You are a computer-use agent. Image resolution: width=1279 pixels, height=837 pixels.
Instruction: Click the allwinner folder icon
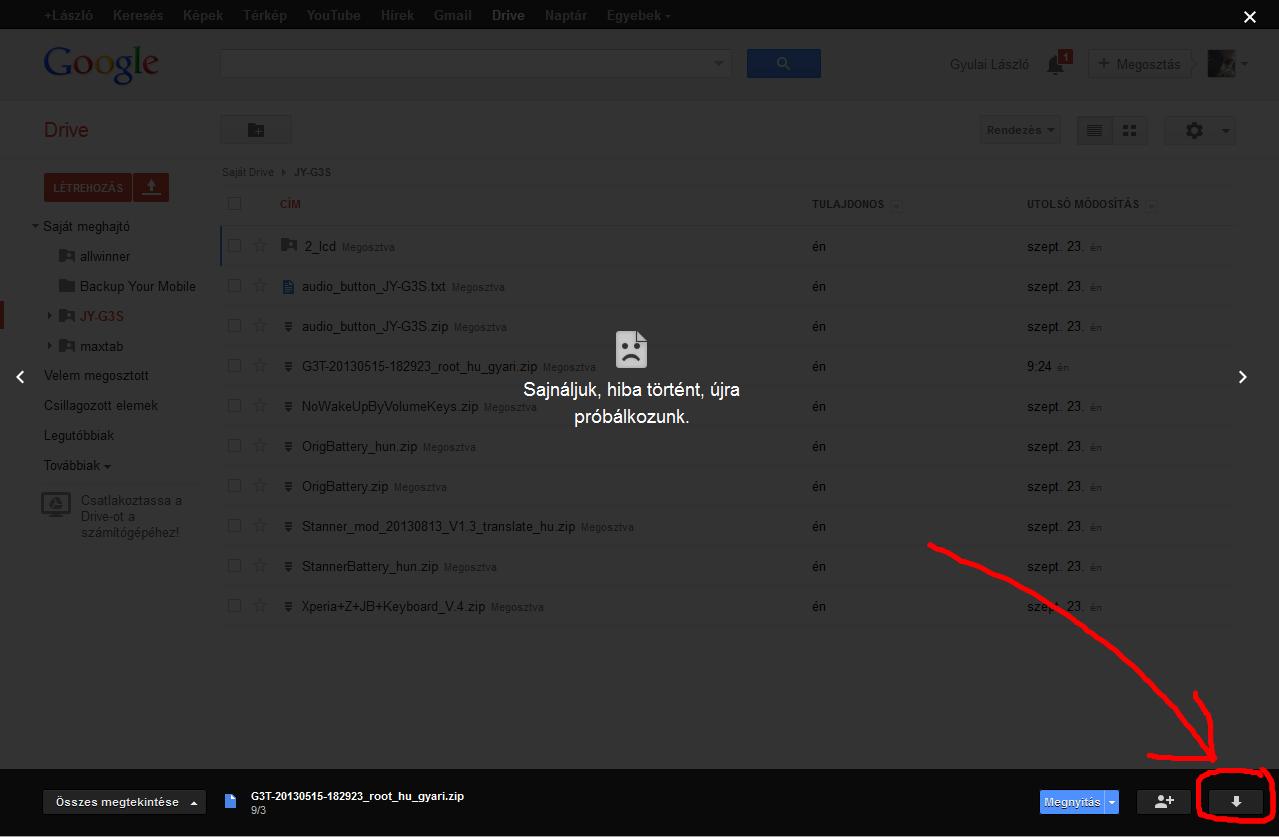pos(67,256)
